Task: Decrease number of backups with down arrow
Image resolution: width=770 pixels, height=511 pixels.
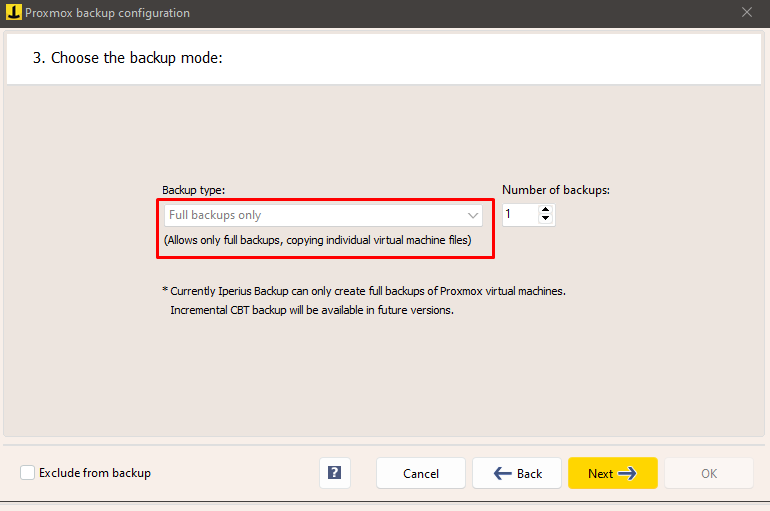Action: point(545,219)
